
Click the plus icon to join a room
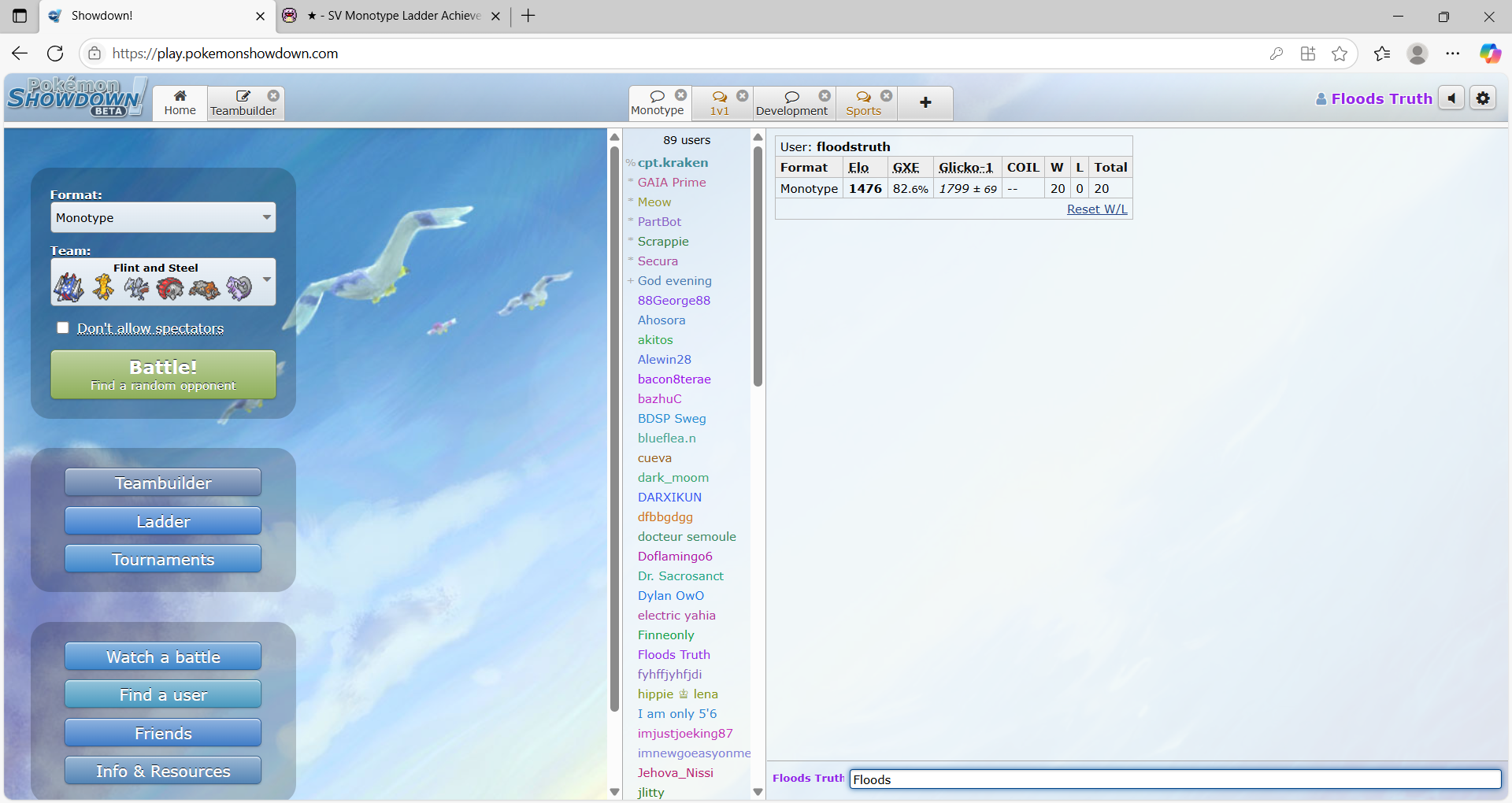[x=925, y=103]
